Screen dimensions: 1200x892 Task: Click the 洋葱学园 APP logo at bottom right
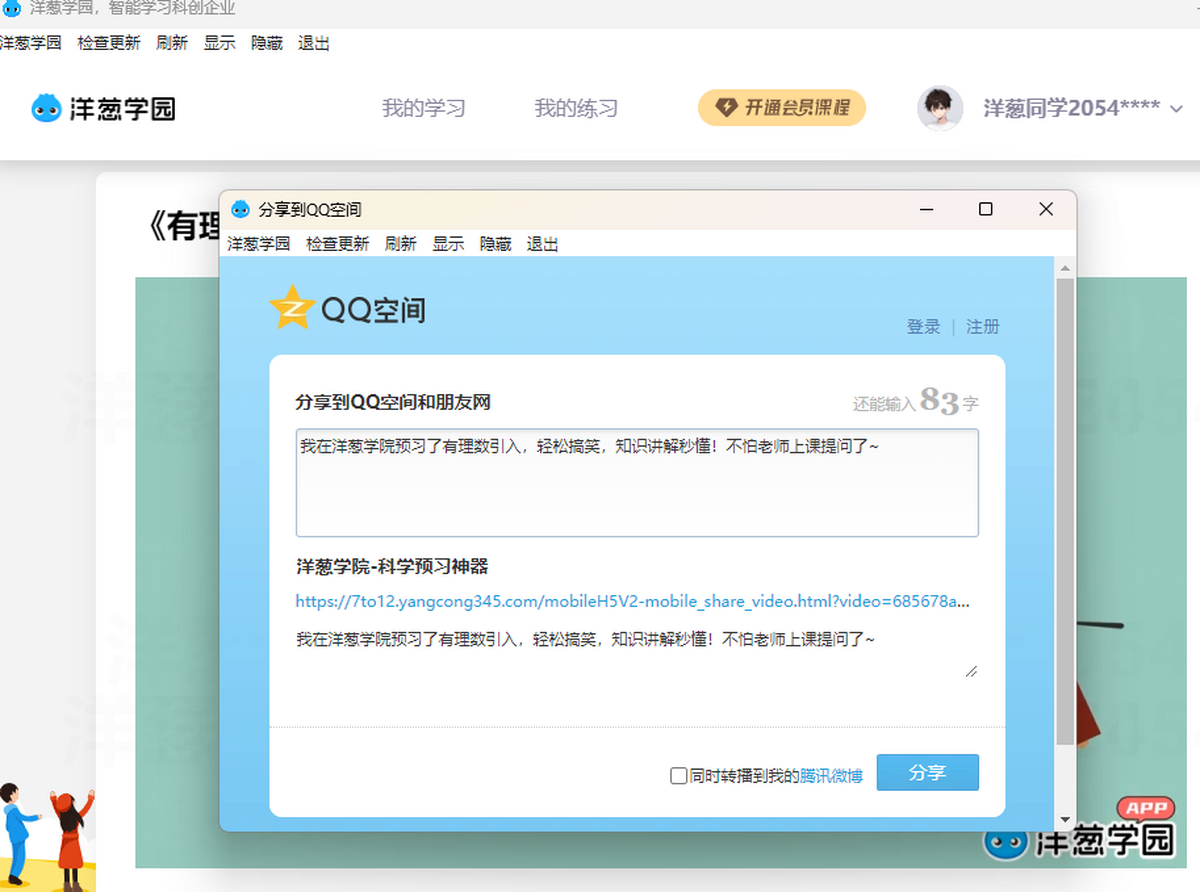point(1080,830)
